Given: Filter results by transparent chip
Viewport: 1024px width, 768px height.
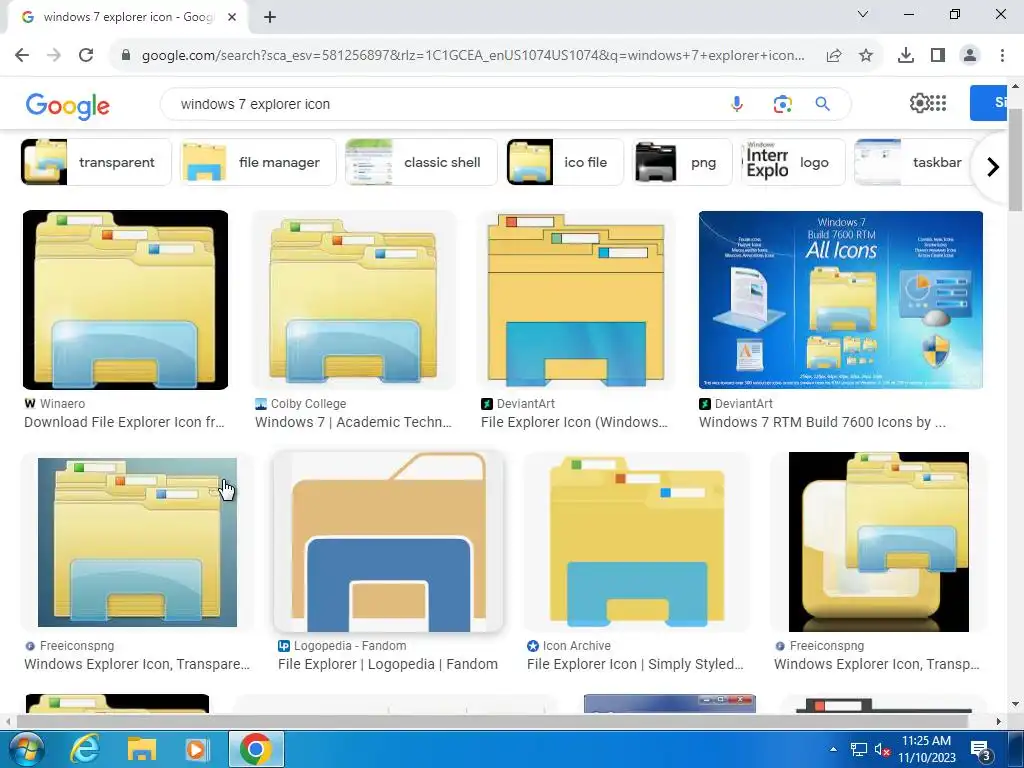Looking at the screenshot, I should pyautogui.click(x=96, y=162).
